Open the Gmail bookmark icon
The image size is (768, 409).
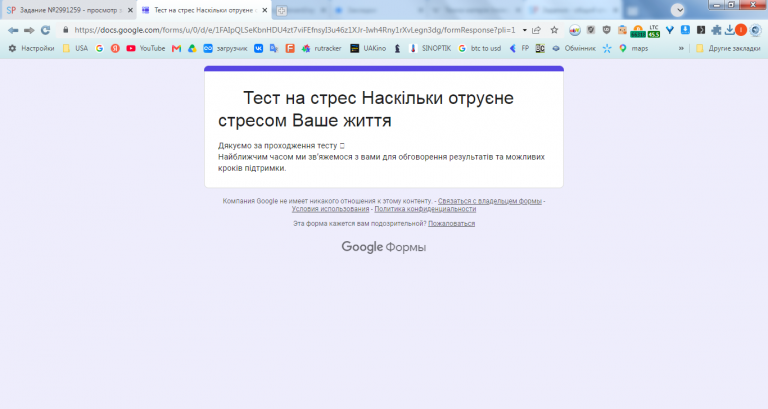pyautogui.click(x=176, y=48)
